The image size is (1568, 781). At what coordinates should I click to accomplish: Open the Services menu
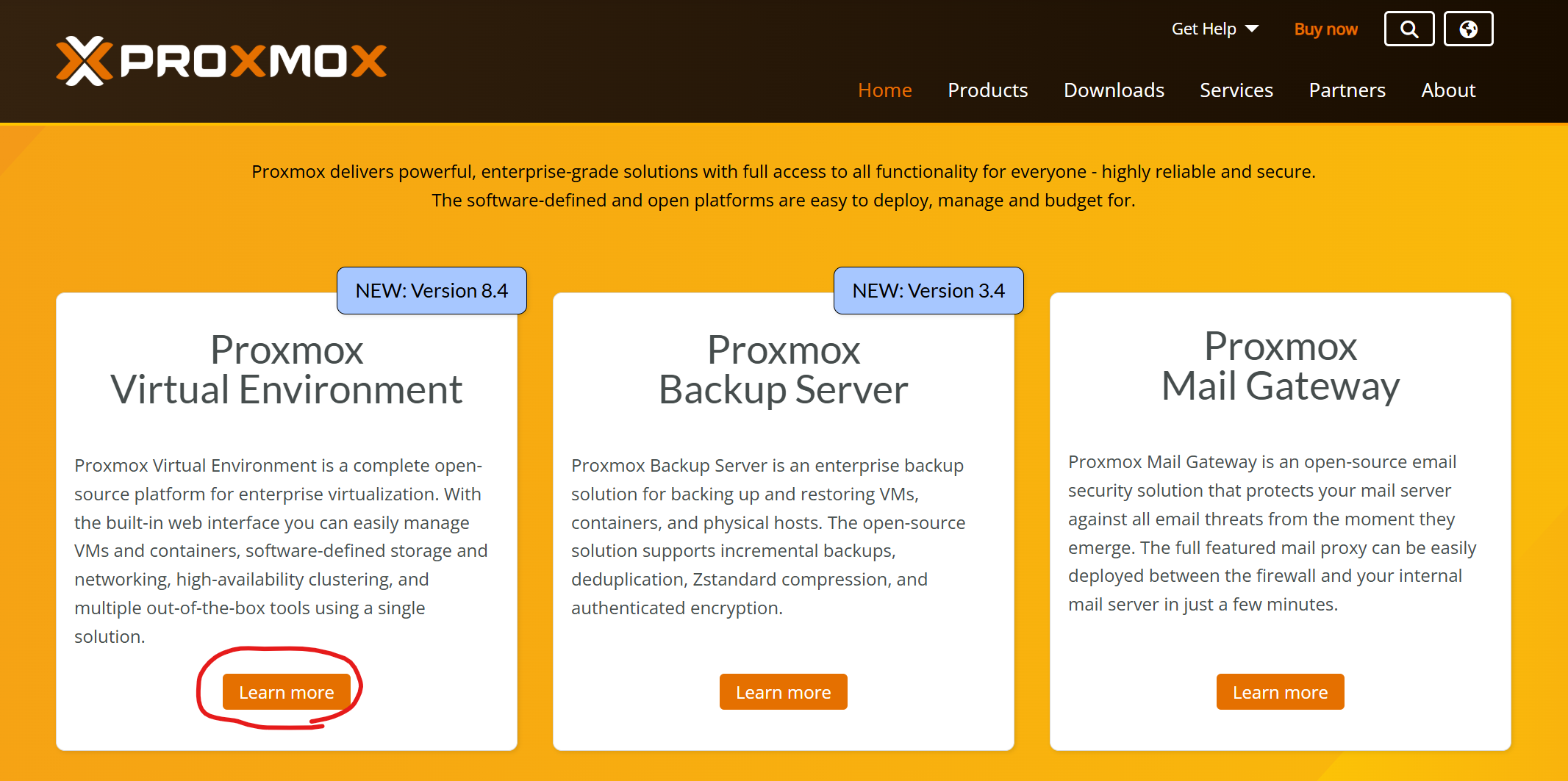point(1236,90)
